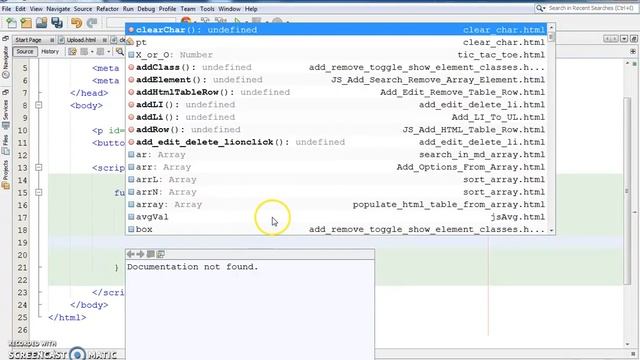The image size is (640, 360).
Task: Open the document list dropdown arrow
Action: [x=624, y=39]
